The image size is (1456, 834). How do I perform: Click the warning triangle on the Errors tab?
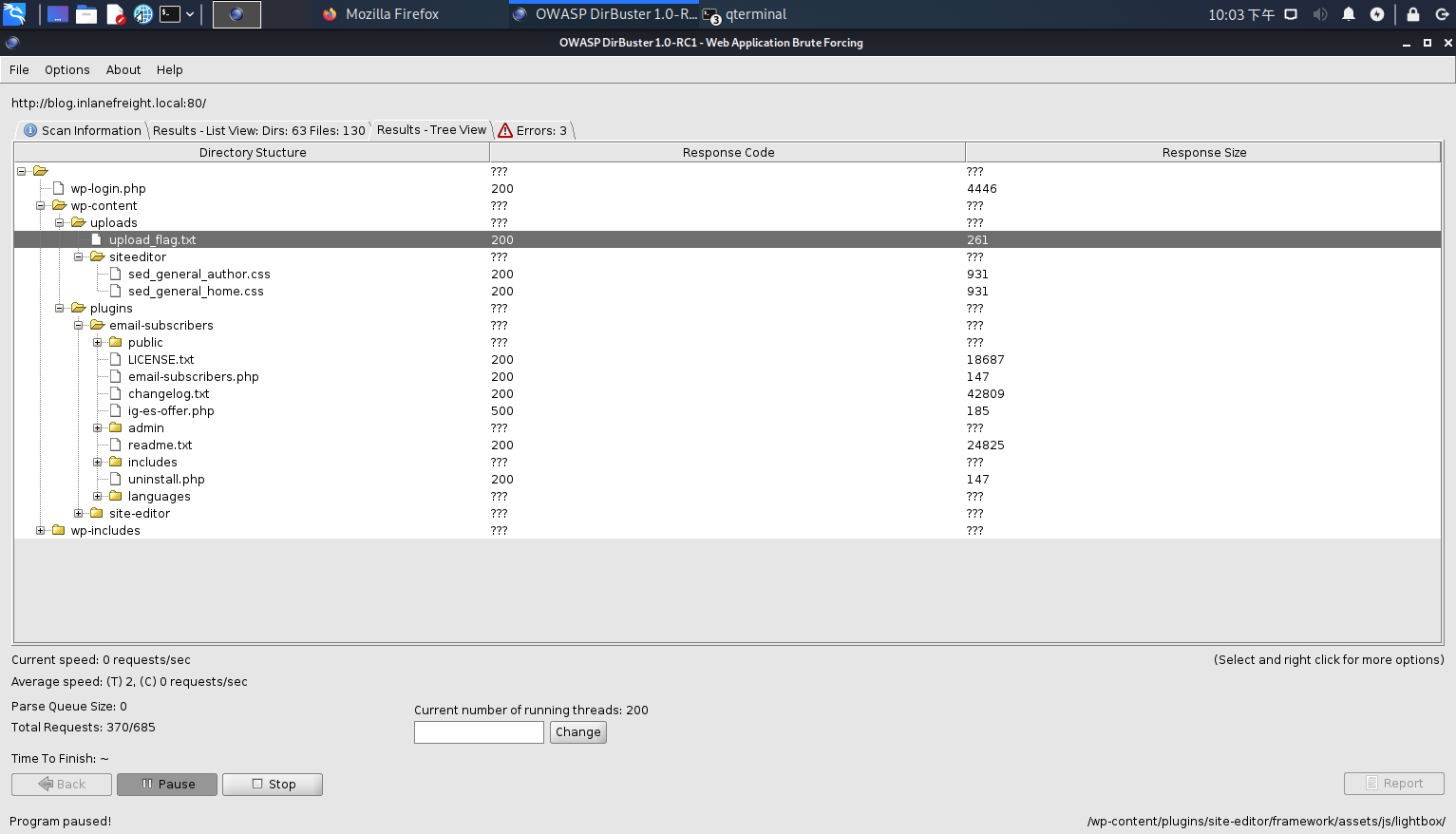point(503,130)
